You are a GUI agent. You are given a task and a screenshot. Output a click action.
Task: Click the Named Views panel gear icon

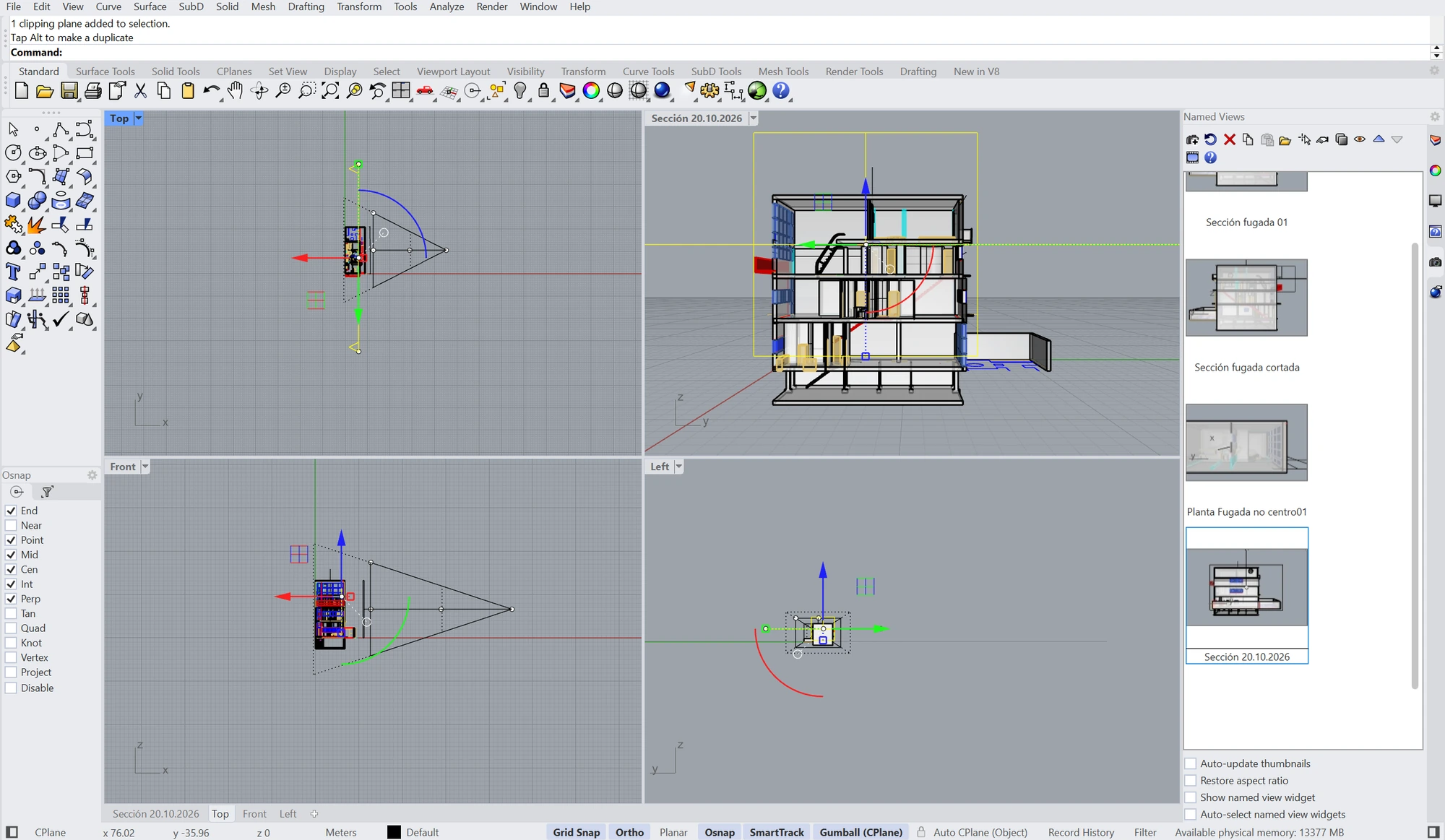[1435, 116]
